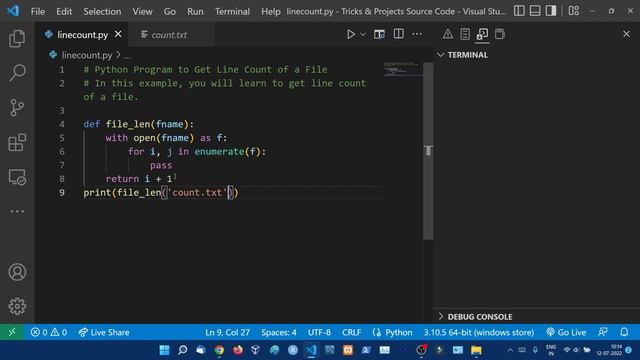Open the Selection menu
The image size is (640, 360).
(102, 11)
